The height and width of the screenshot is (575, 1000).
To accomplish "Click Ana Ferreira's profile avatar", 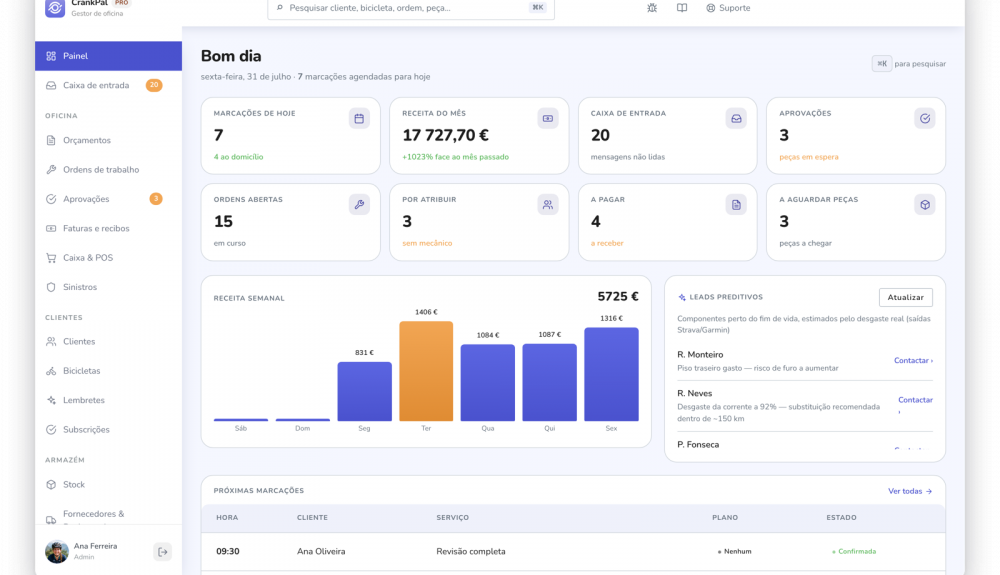I will 57,551.
